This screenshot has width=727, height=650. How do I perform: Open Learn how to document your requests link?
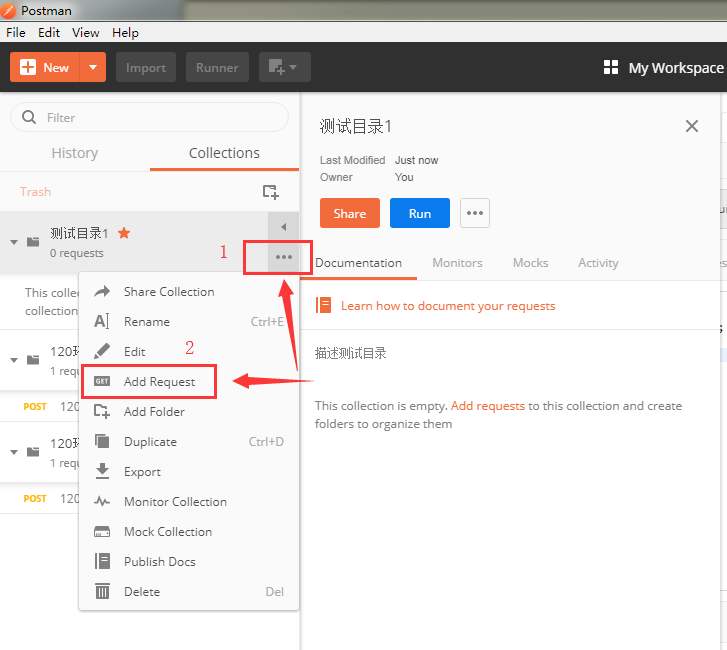point(448,306)
